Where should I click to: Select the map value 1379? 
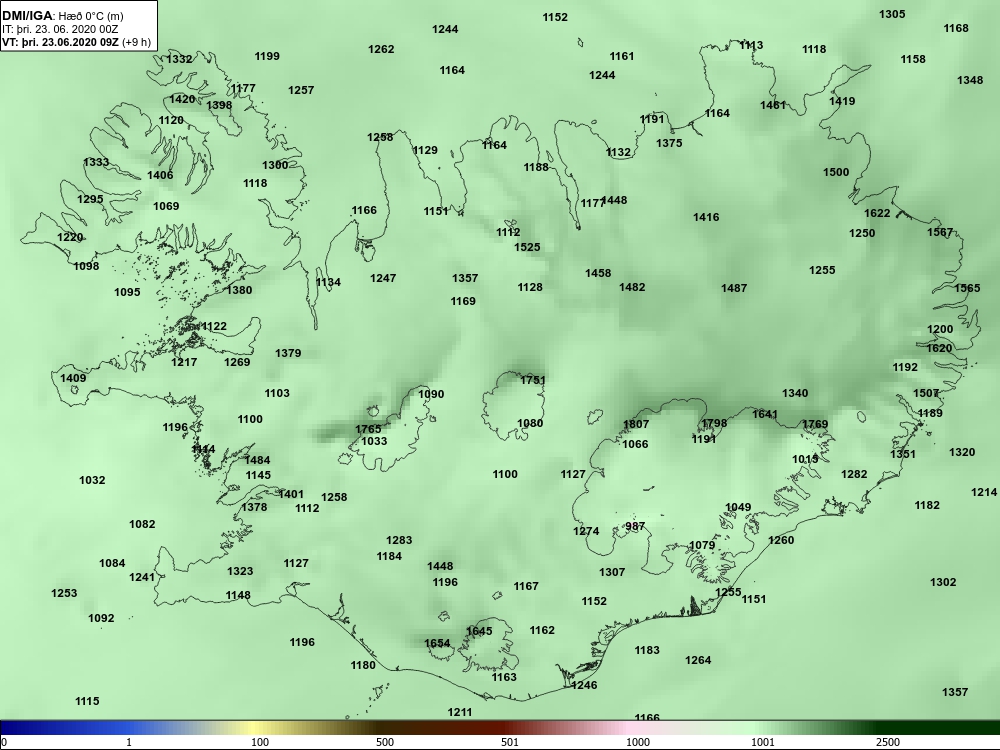288,353
